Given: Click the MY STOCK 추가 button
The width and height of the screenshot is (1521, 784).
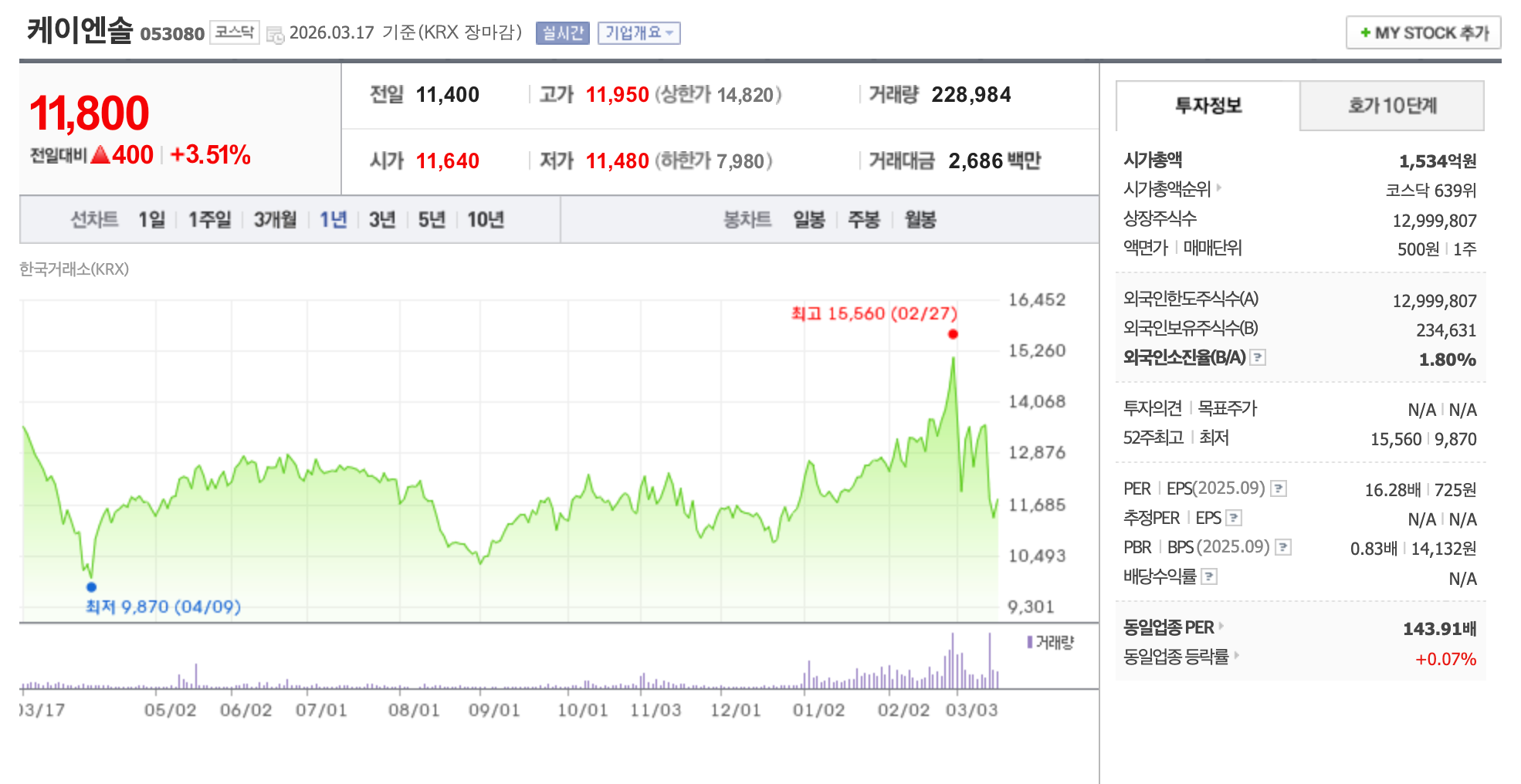Looking at the screenshot, I should pos(1424,32).
